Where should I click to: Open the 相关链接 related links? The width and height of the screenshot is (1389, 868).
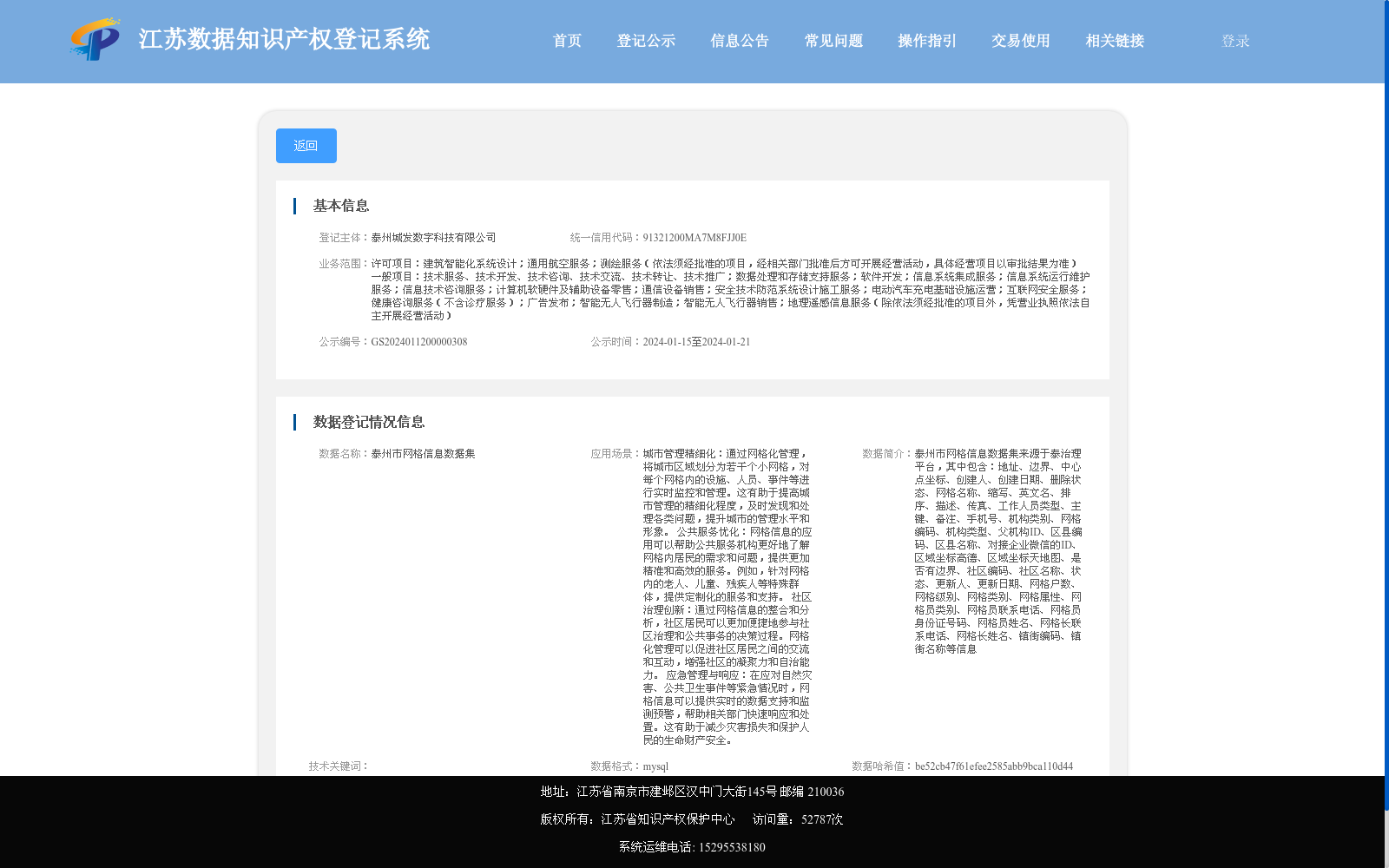tap(1114, 40)
